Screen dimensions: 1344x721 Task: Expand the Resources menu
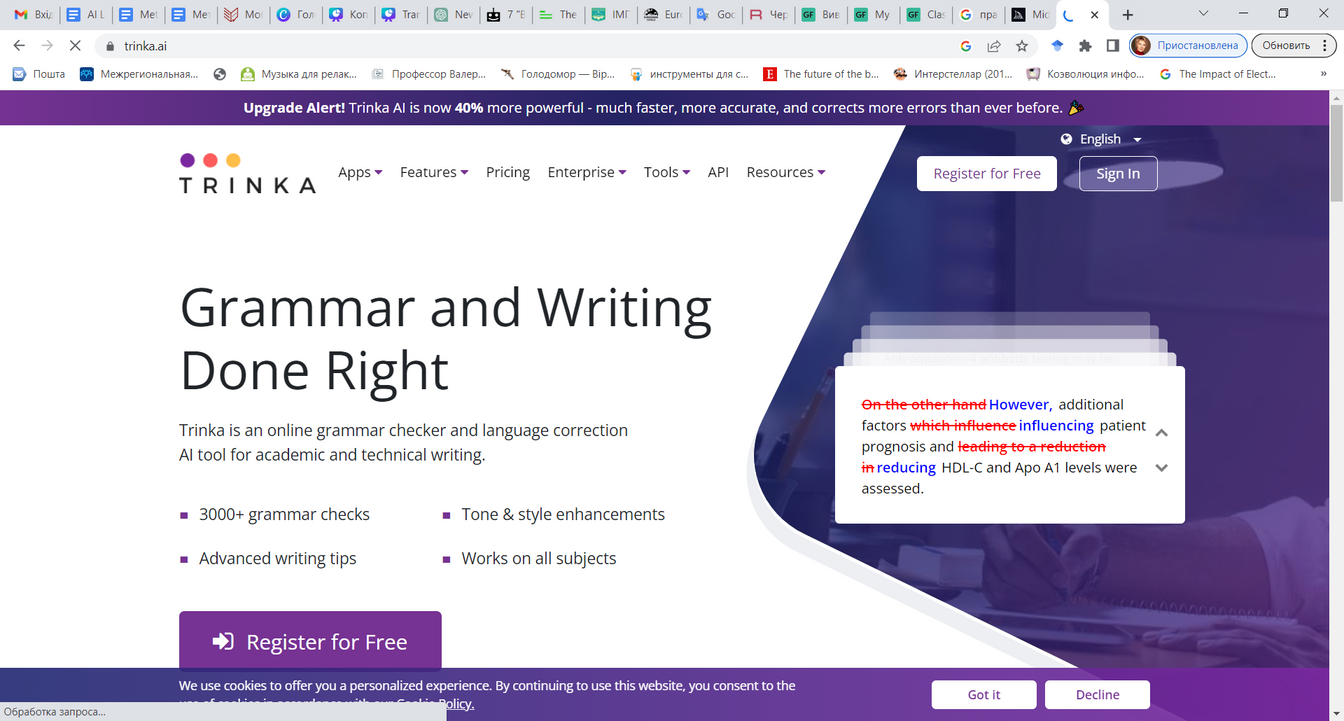[786, 172]
